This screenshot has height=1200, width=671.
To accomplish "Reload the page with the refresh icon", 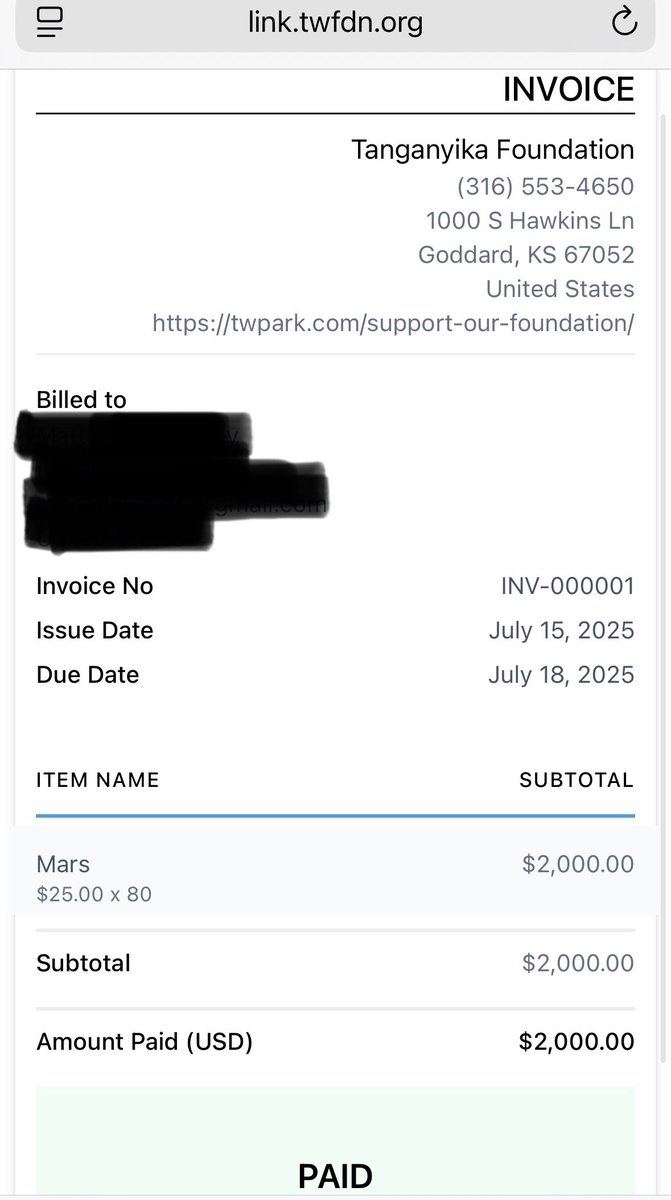I will pyautogui.click(x=624, y=21).
